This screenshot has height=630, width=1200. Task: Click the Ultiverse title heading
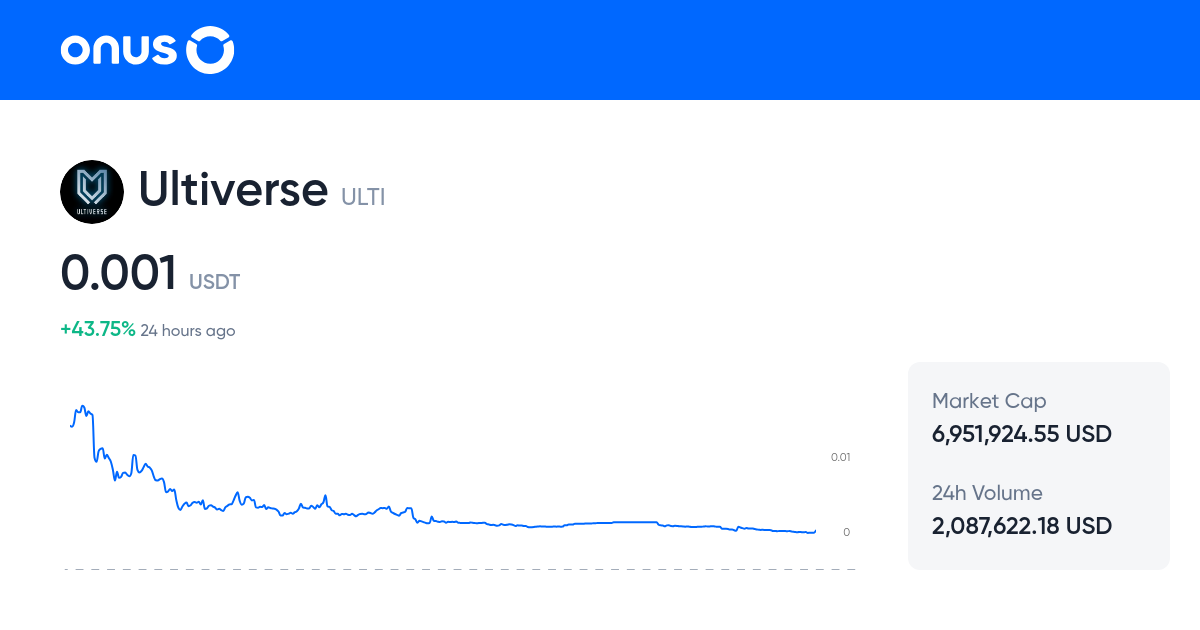tap(233, 190)
